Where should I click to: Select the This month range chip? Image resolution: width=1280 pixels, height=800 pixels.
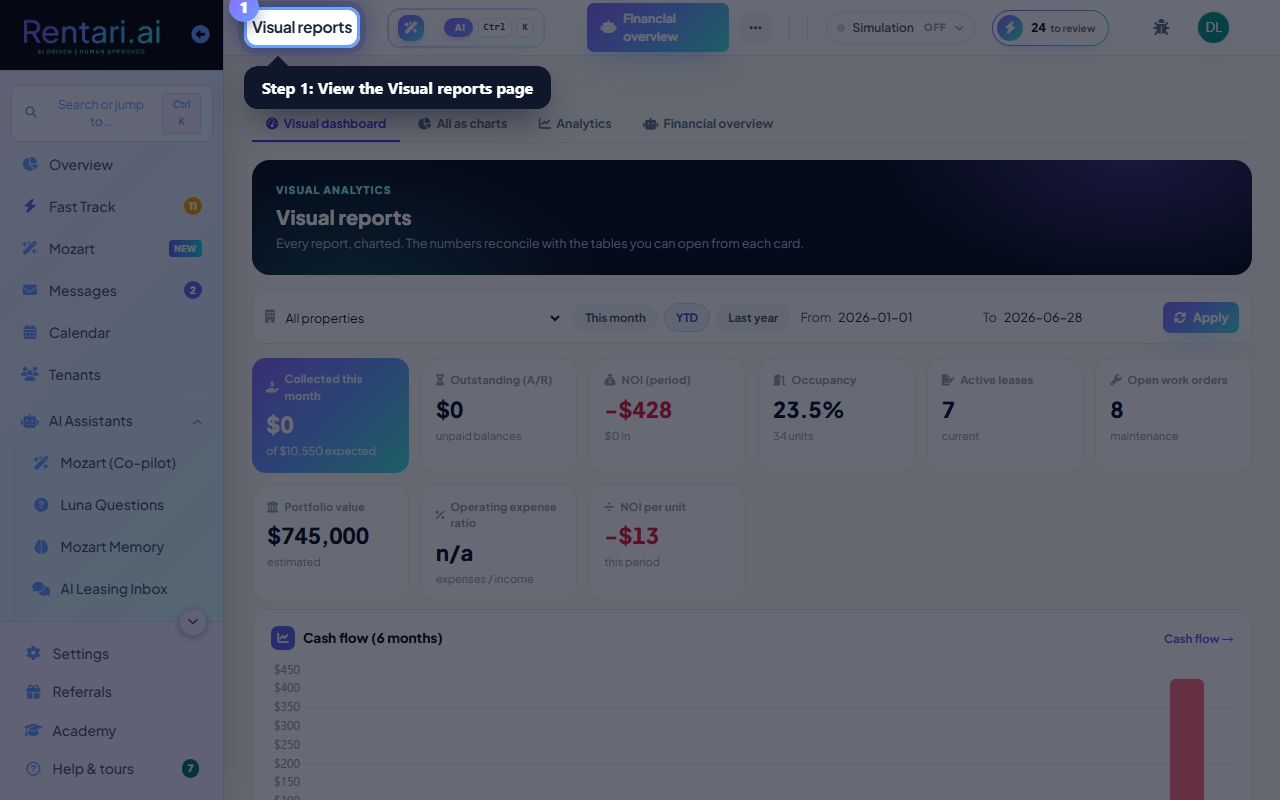pyautogui.click(x=615, y=318)
